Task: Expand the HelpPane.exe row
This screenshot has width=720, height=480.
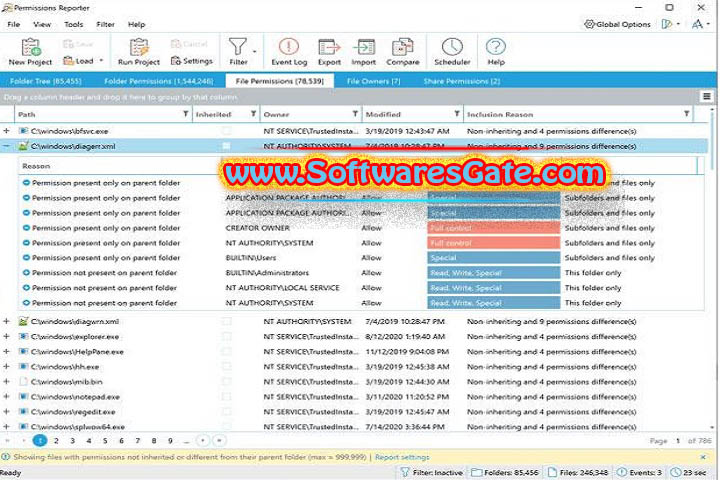Action: pyautogui.click(x=6, y=352)
